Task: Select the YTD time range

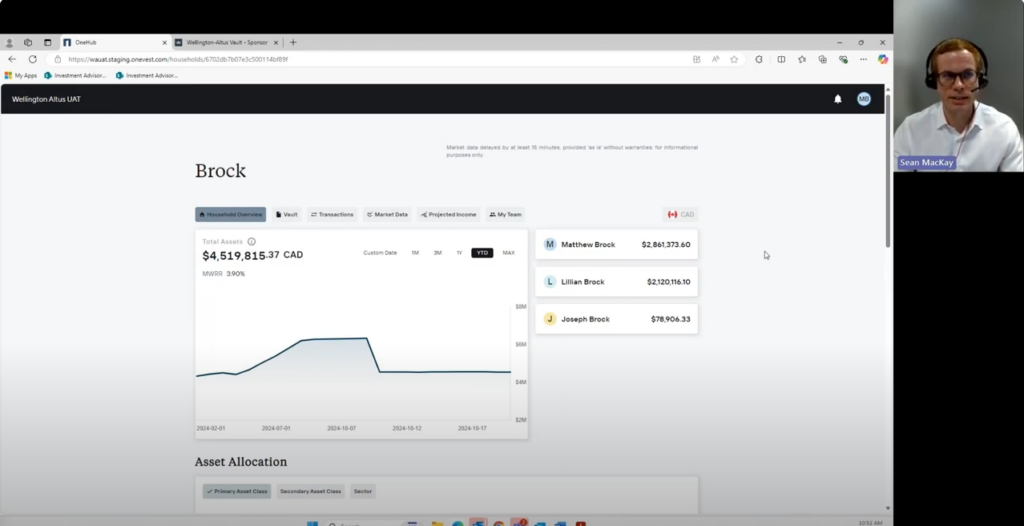Action: (482, 253)
